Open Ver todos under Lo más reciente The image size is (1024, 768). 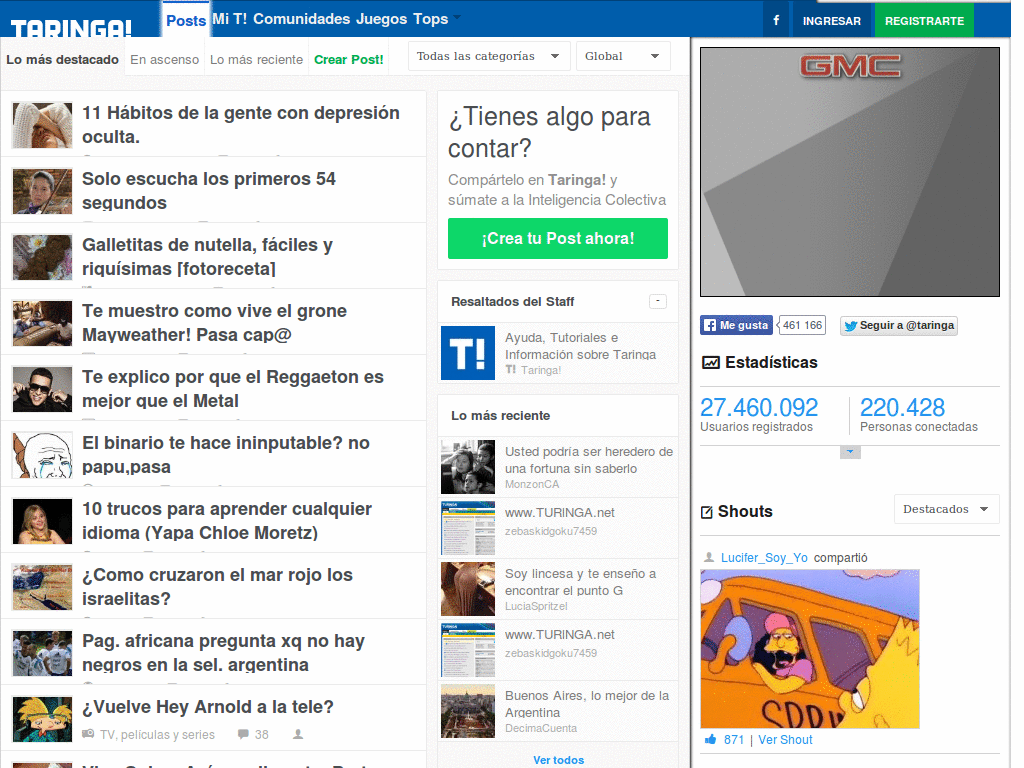pos(557,760)
